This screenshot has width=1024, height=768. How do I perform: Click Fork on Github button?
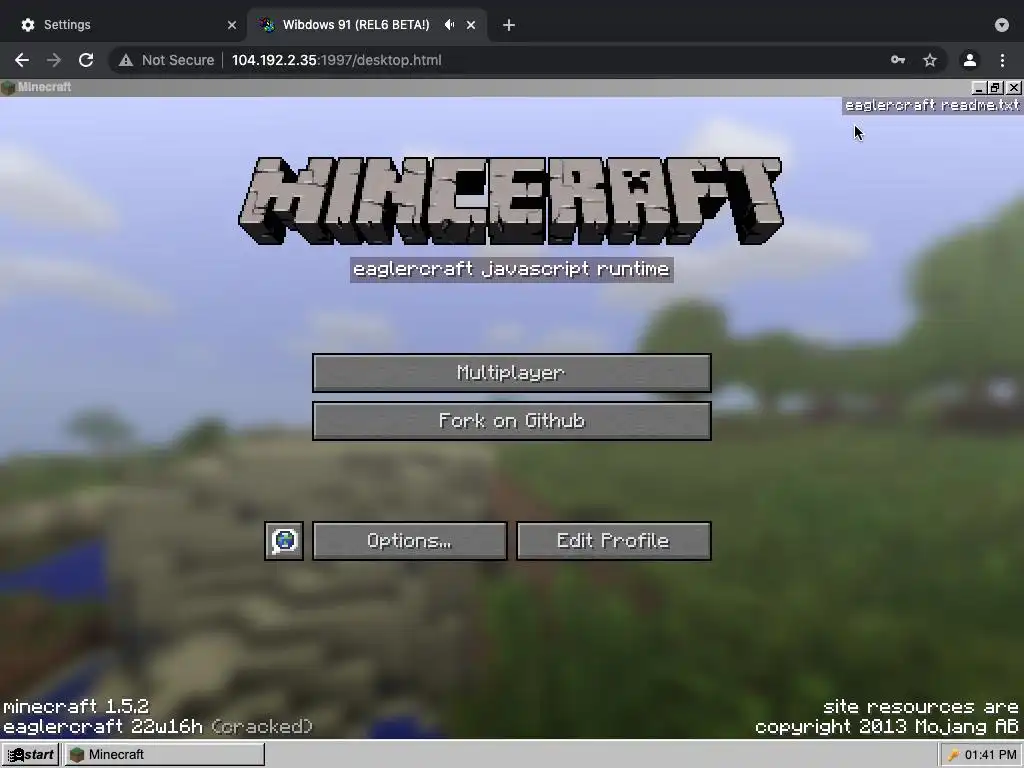pos(511,421)
